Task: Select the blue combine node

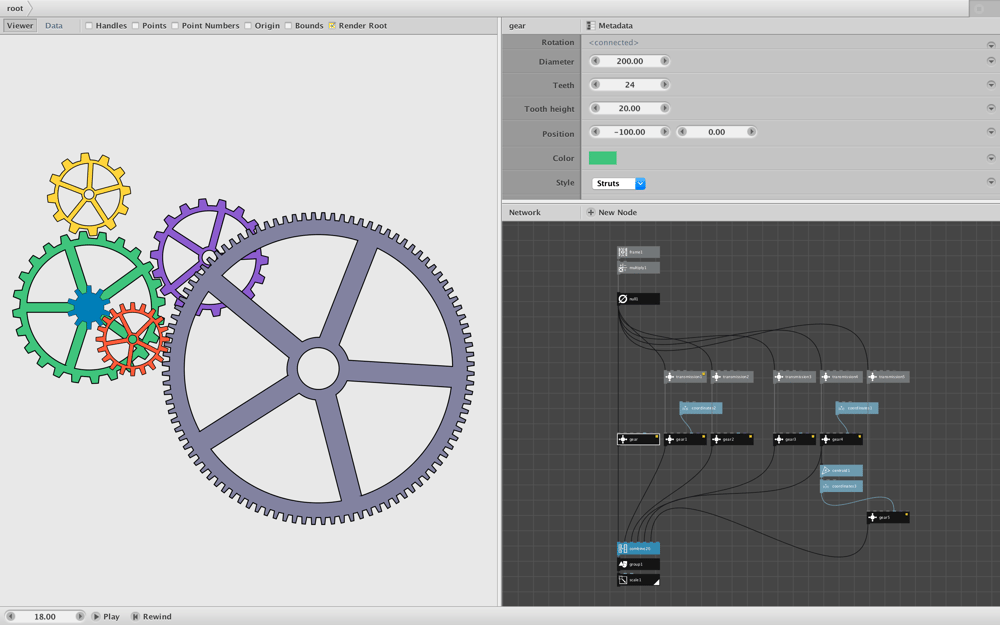Action: (x=638, y=548)
